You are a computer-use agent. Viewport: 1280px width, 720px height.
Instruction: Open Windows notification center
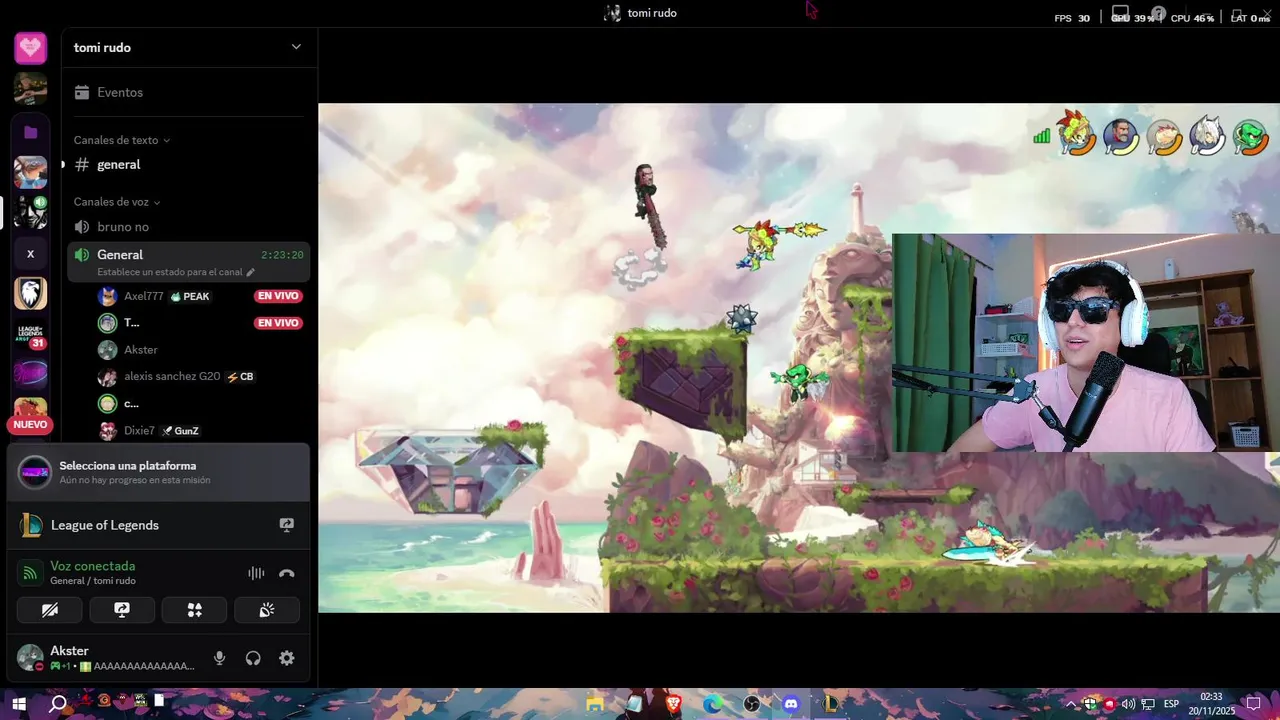point(1253,704)
